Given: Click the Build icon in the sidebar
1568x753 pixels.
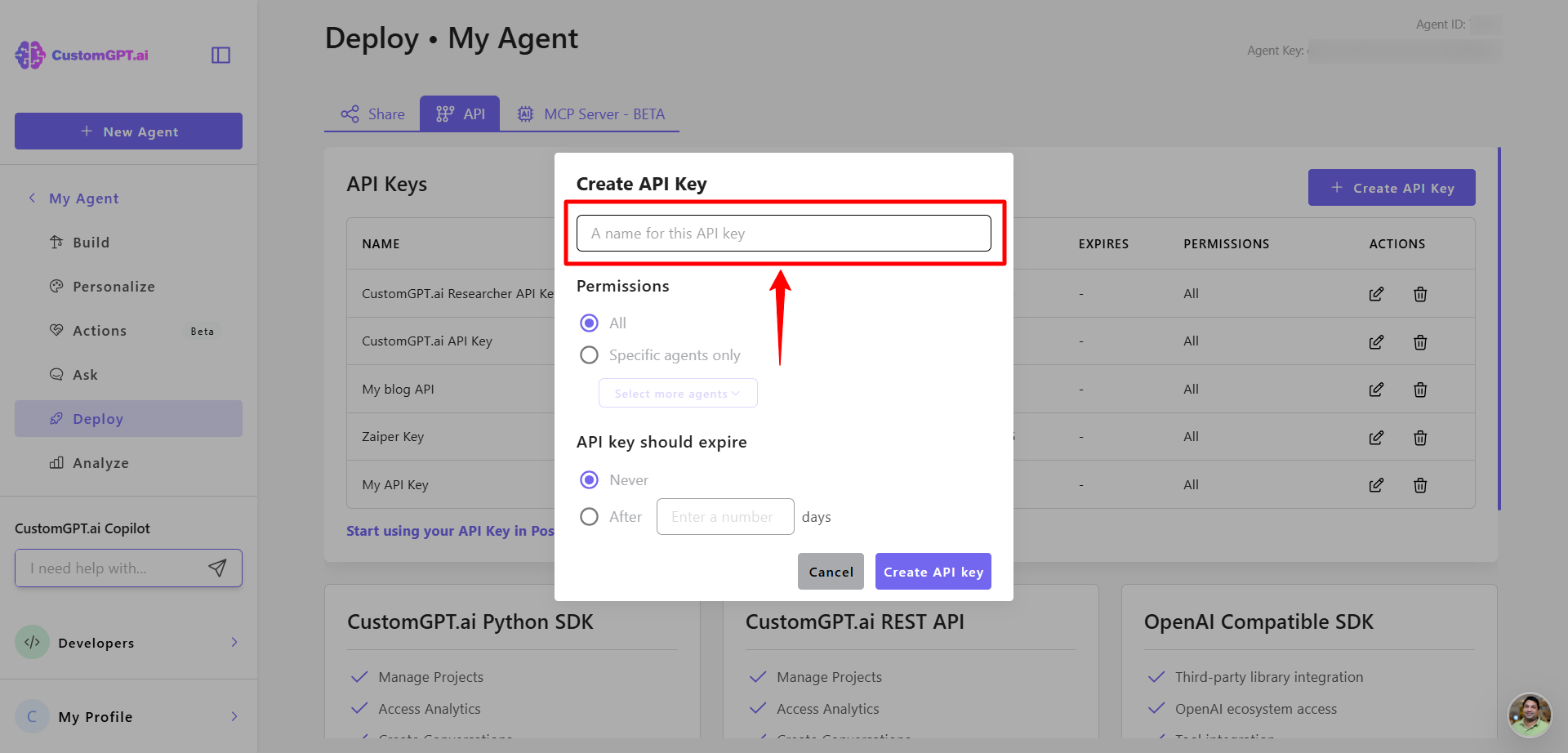Looking at the screenshot, I should click(56, 242).
